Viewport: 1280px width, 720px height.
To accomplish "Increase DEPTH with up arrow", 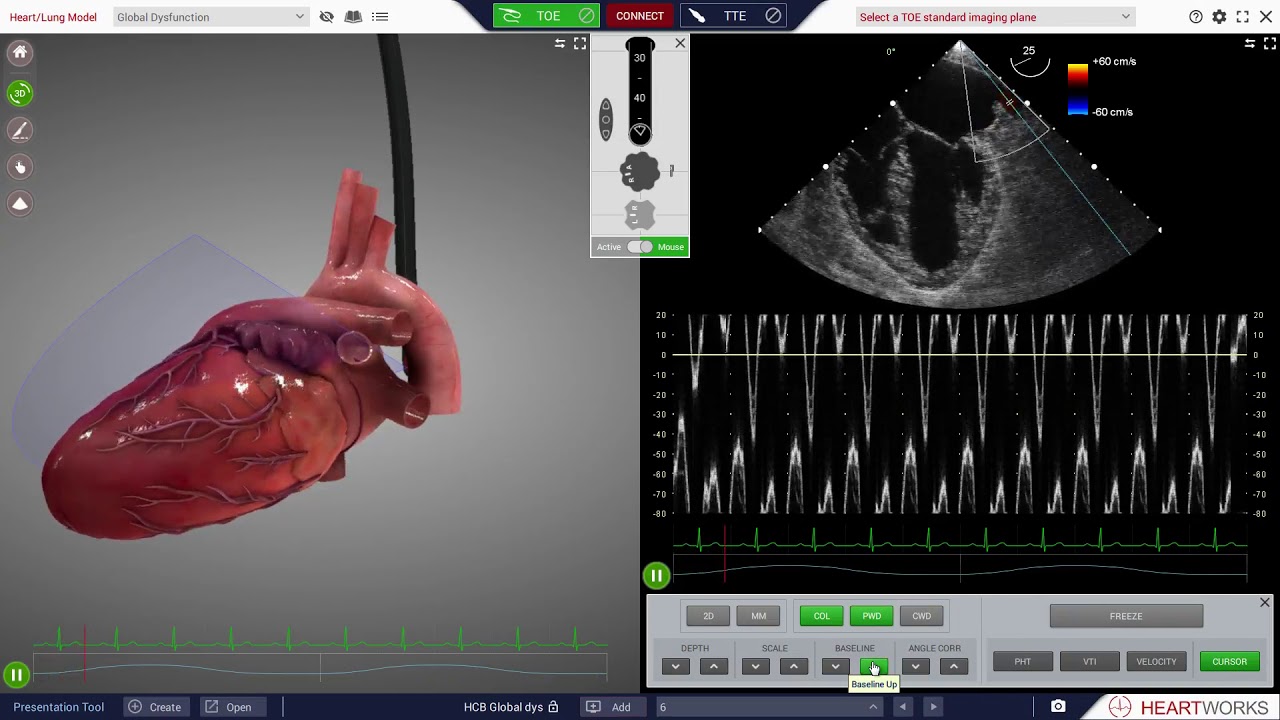I will 713,666.
